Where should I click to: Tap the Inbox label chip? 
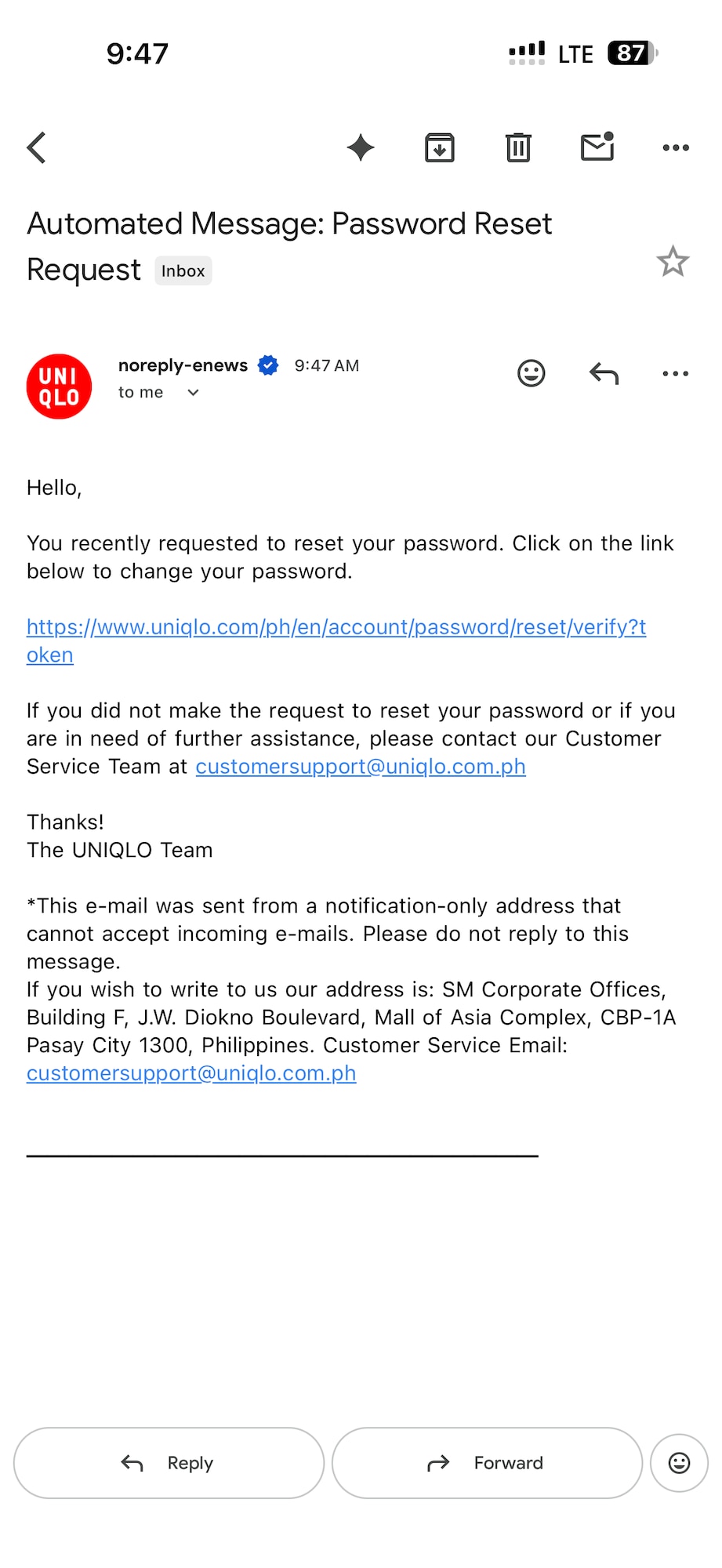(x=183, y=271)
